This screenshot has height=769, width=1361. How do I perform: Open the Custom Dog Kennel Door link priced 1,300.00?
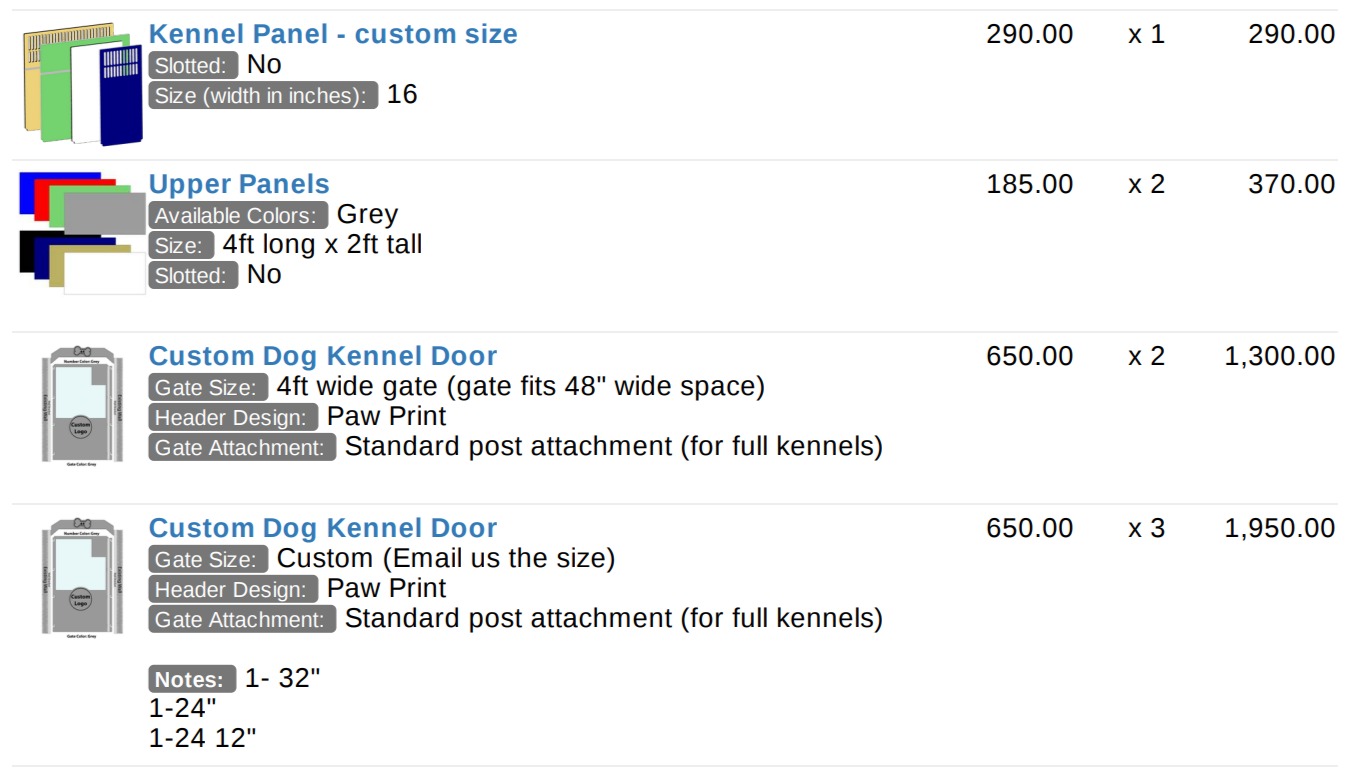point(323,356)
